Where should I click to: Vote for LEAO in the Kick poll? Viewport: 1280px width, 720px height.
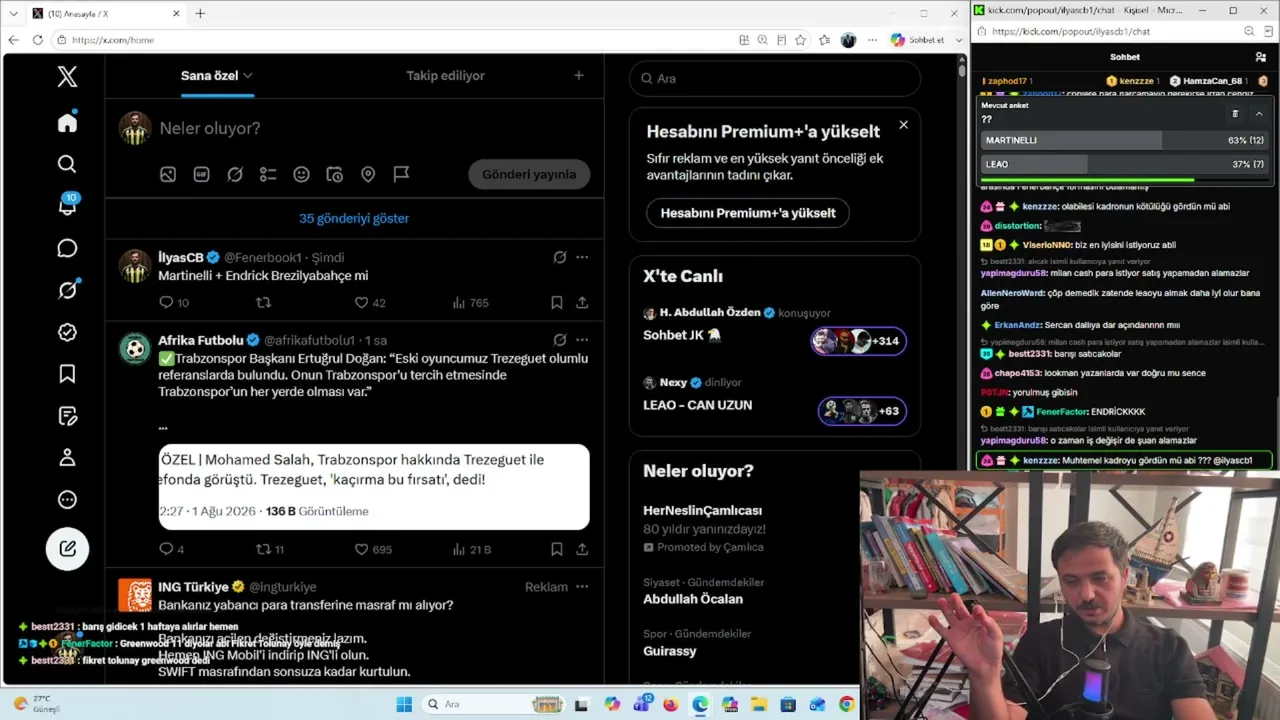coord(1124,164)
